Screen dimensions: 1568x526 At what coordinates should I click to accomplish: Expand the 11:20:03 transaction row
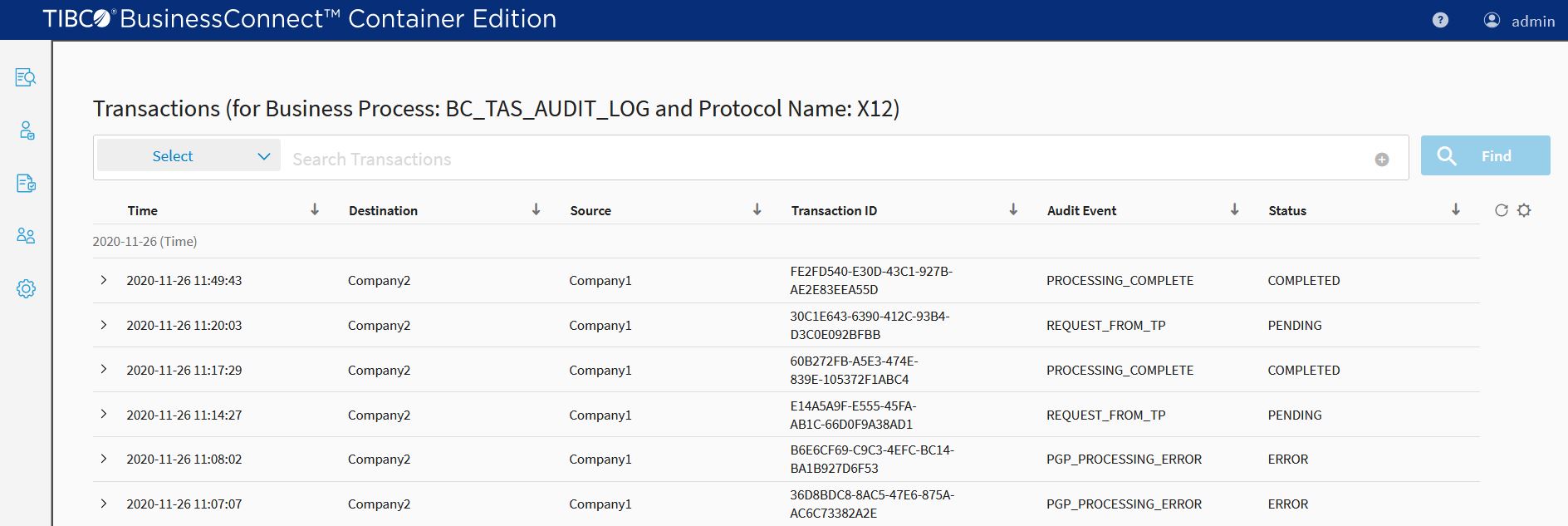coord(104,325)
